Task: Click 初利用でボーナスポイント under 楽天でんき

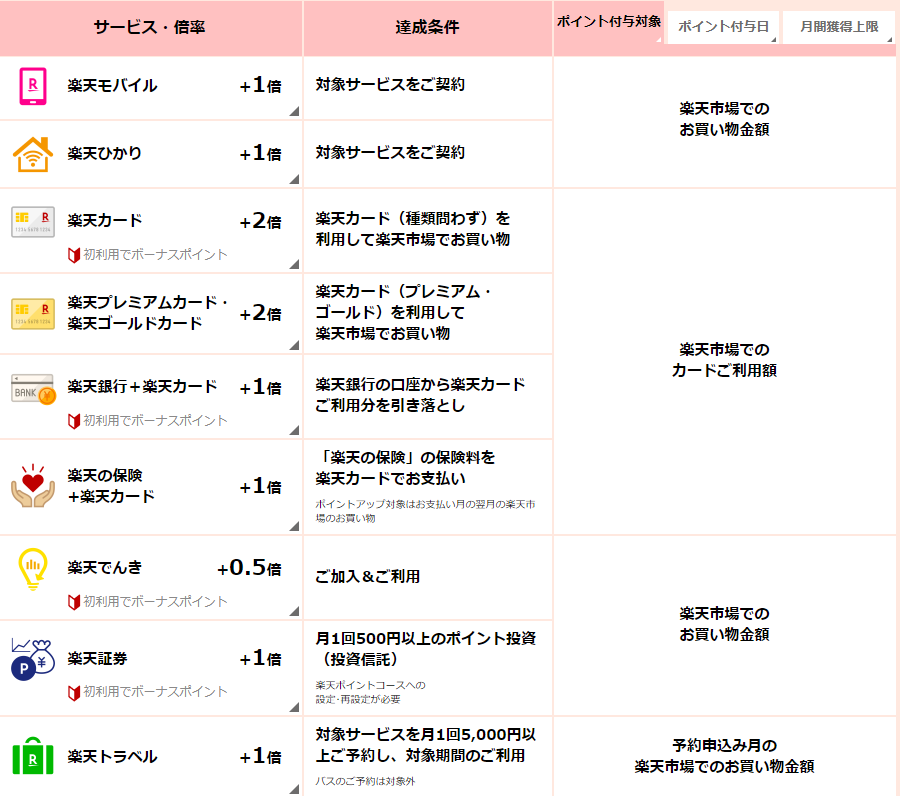Action: click(x=155, y=601)
